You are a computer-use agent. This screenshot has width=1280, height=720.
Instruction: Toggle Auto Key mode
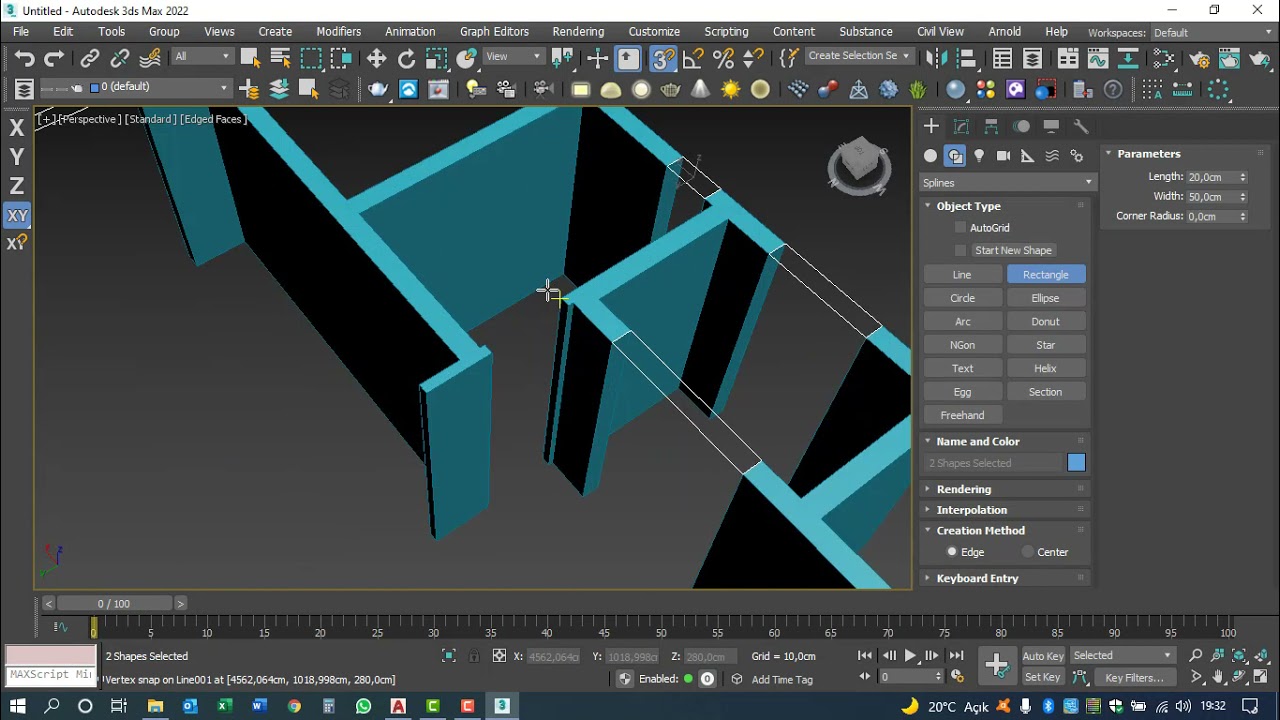point(1043,656)
